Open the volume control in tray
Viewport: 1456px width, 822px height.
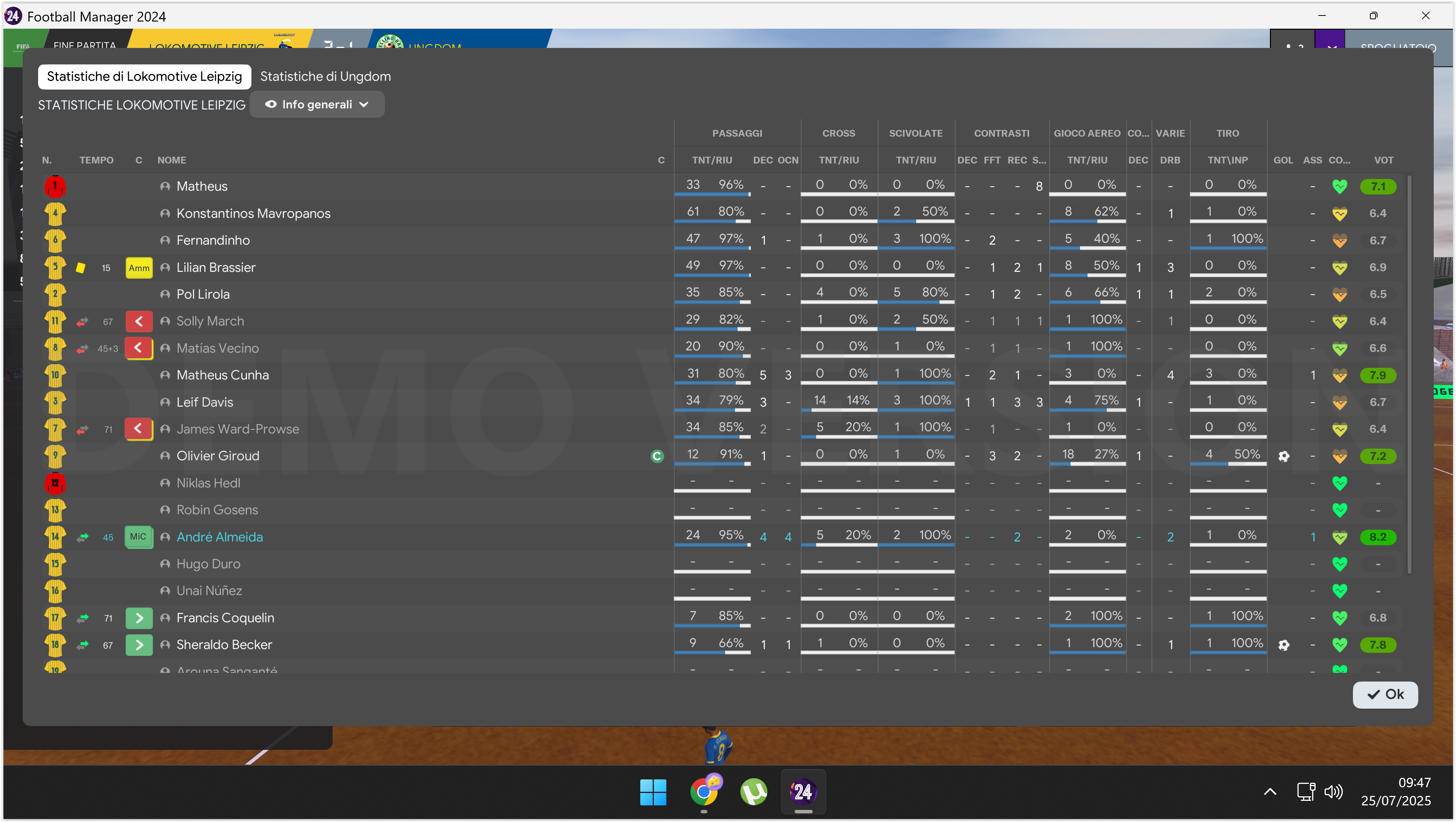pyautogui.click(x=1333, y=792)
